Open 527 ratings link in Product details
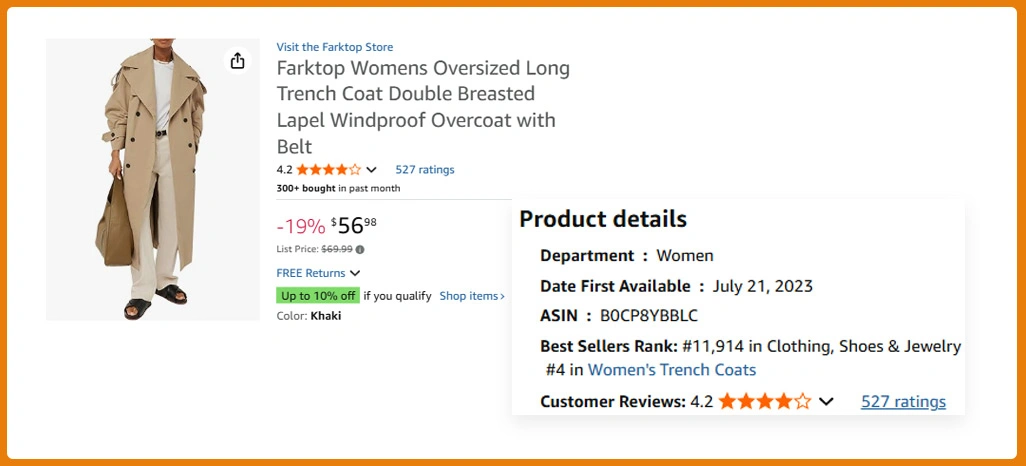The image size is (1026, 466). click(x=903, y=402)
